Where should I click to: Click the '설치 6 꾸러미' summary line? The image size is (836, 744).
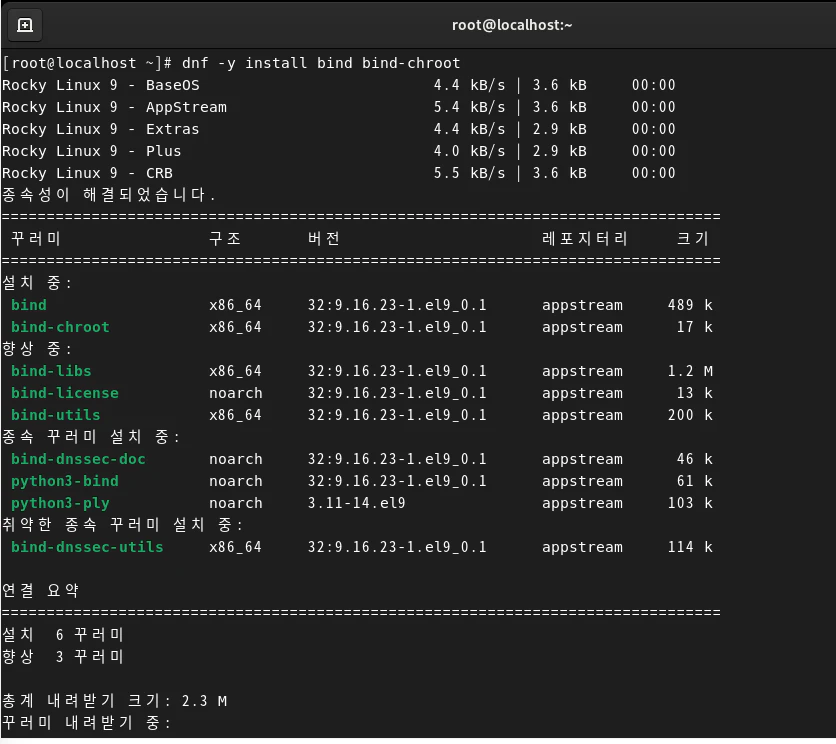pos(63,635)
